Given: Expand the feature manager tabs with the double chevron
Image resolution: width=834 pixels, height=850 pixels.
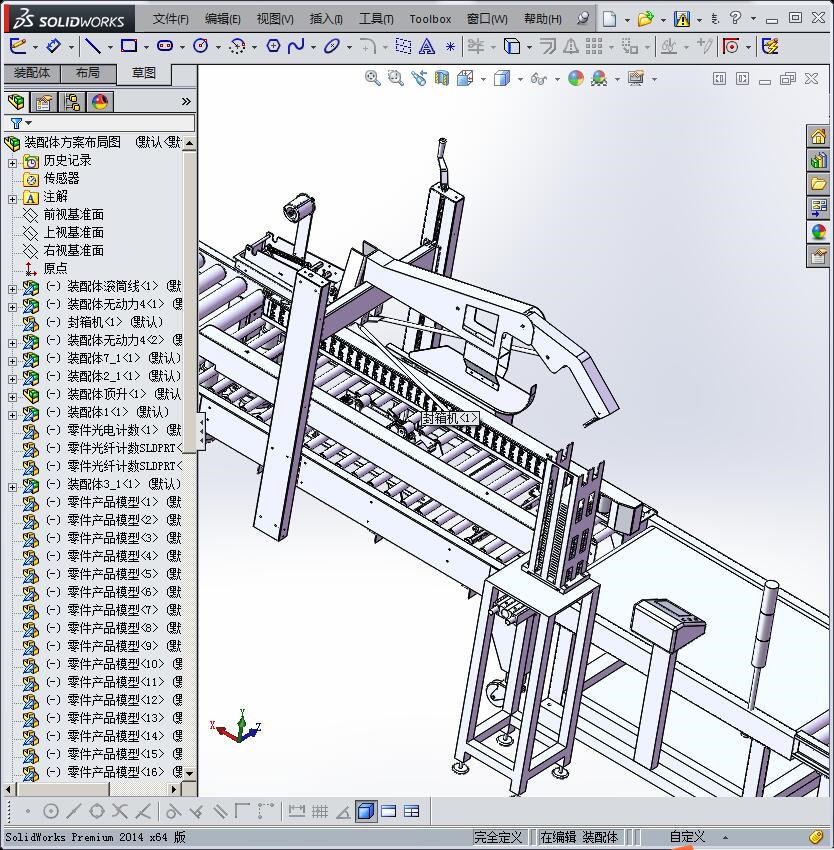Looking at the screenshot, I should pyautogui.click(x=186, y=102).
